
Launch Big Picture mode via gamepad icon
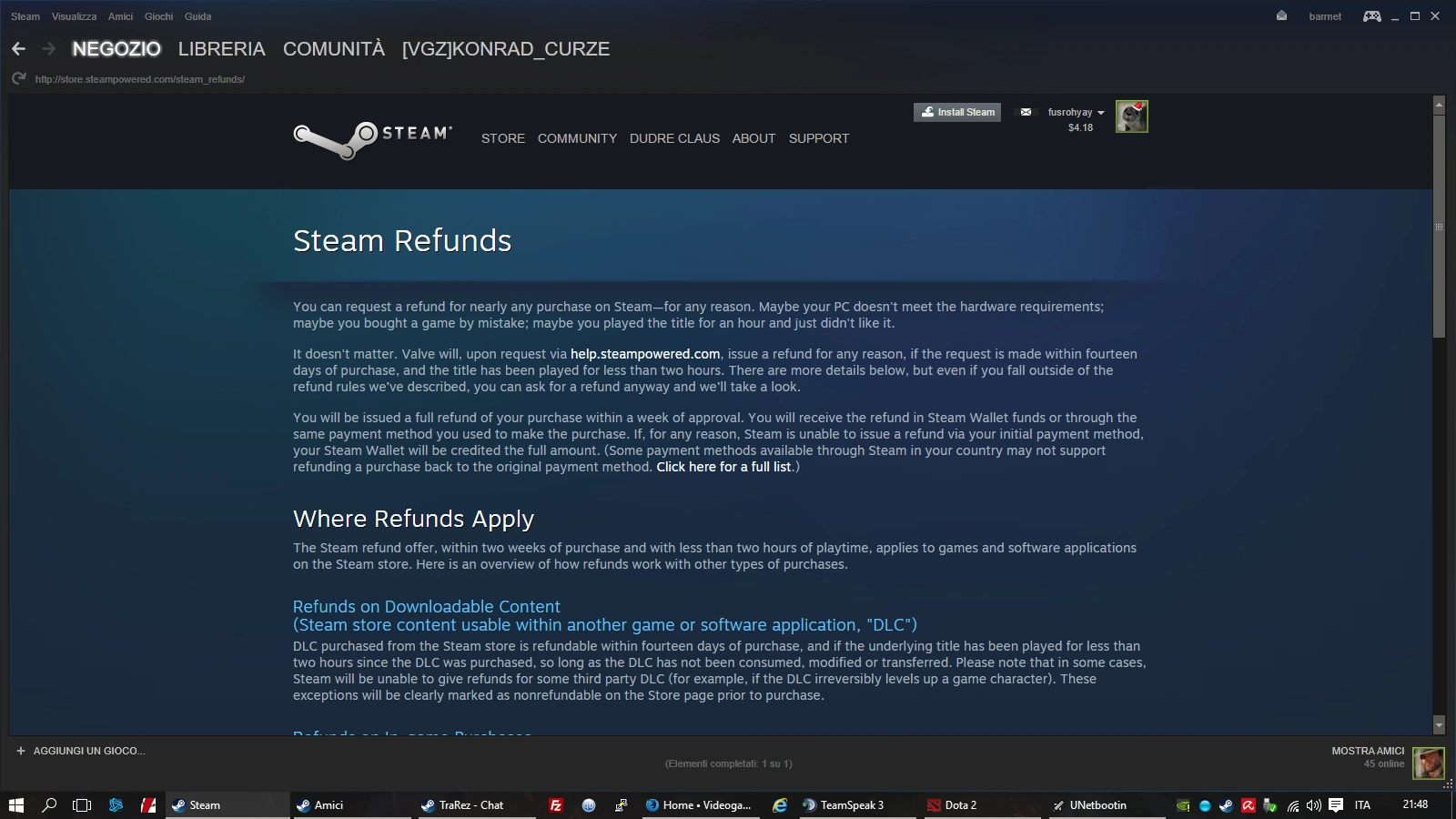tap(1371, 15)
